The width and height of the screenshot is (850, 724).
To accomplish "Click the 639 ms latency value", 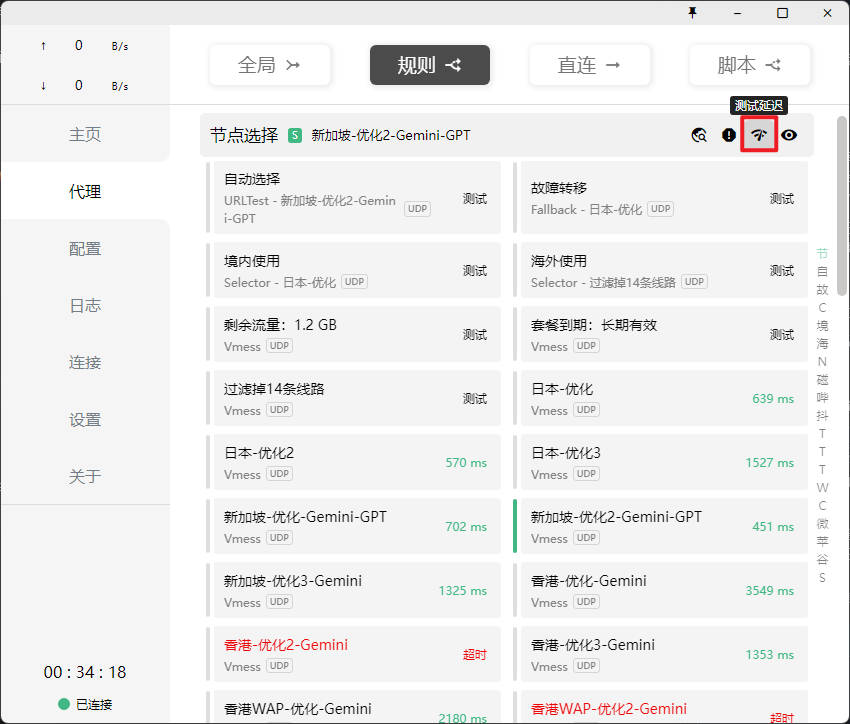I will (773, 399).
